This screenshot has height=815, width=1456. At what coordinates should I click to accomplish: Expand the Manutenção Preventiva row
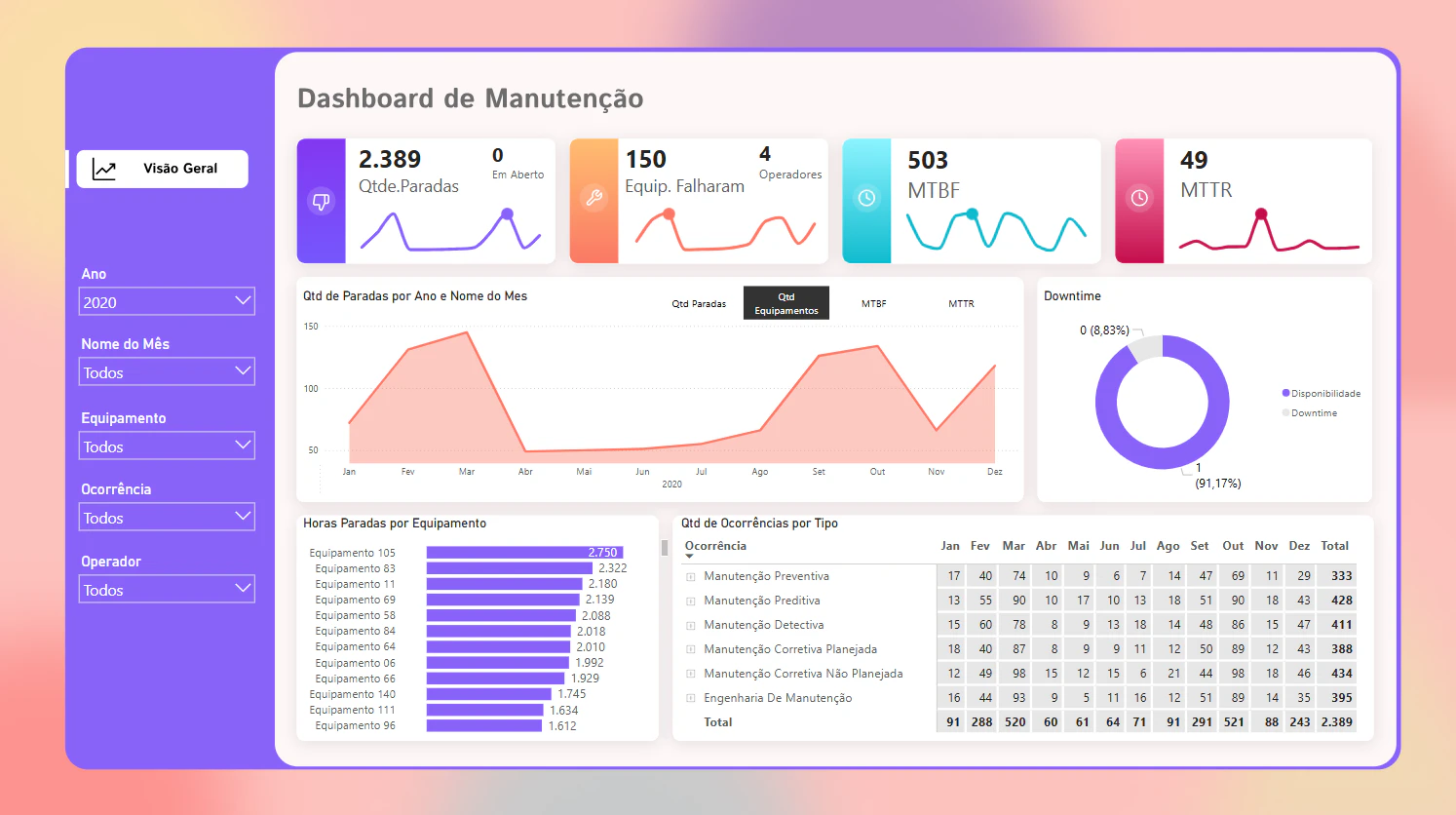click(x=691, y=577)
